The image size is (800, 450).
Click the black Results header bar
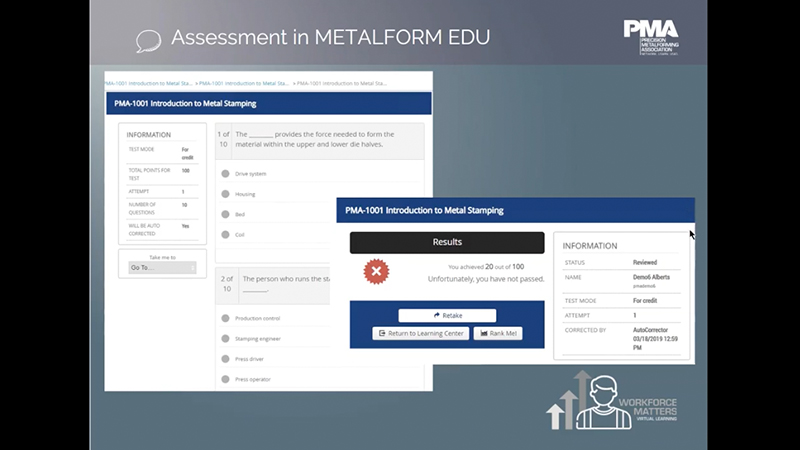(447, 242)
